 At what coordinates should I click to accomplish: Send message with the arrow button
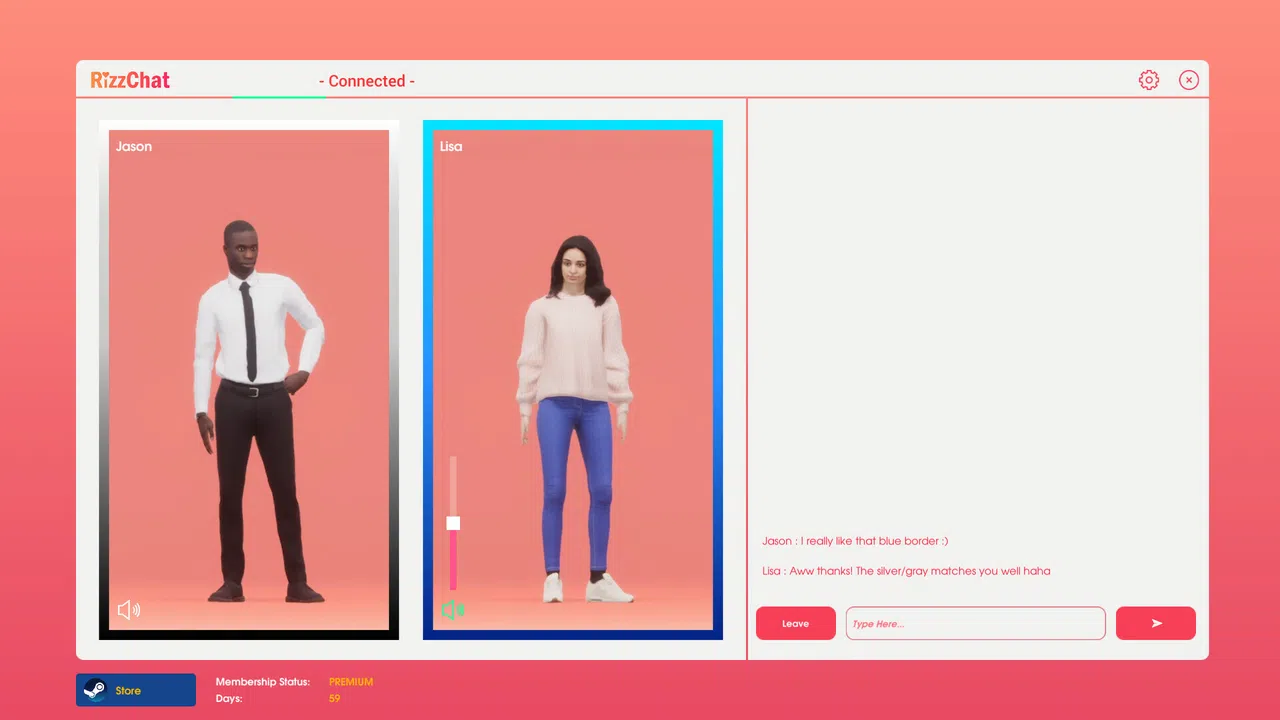1156,623
